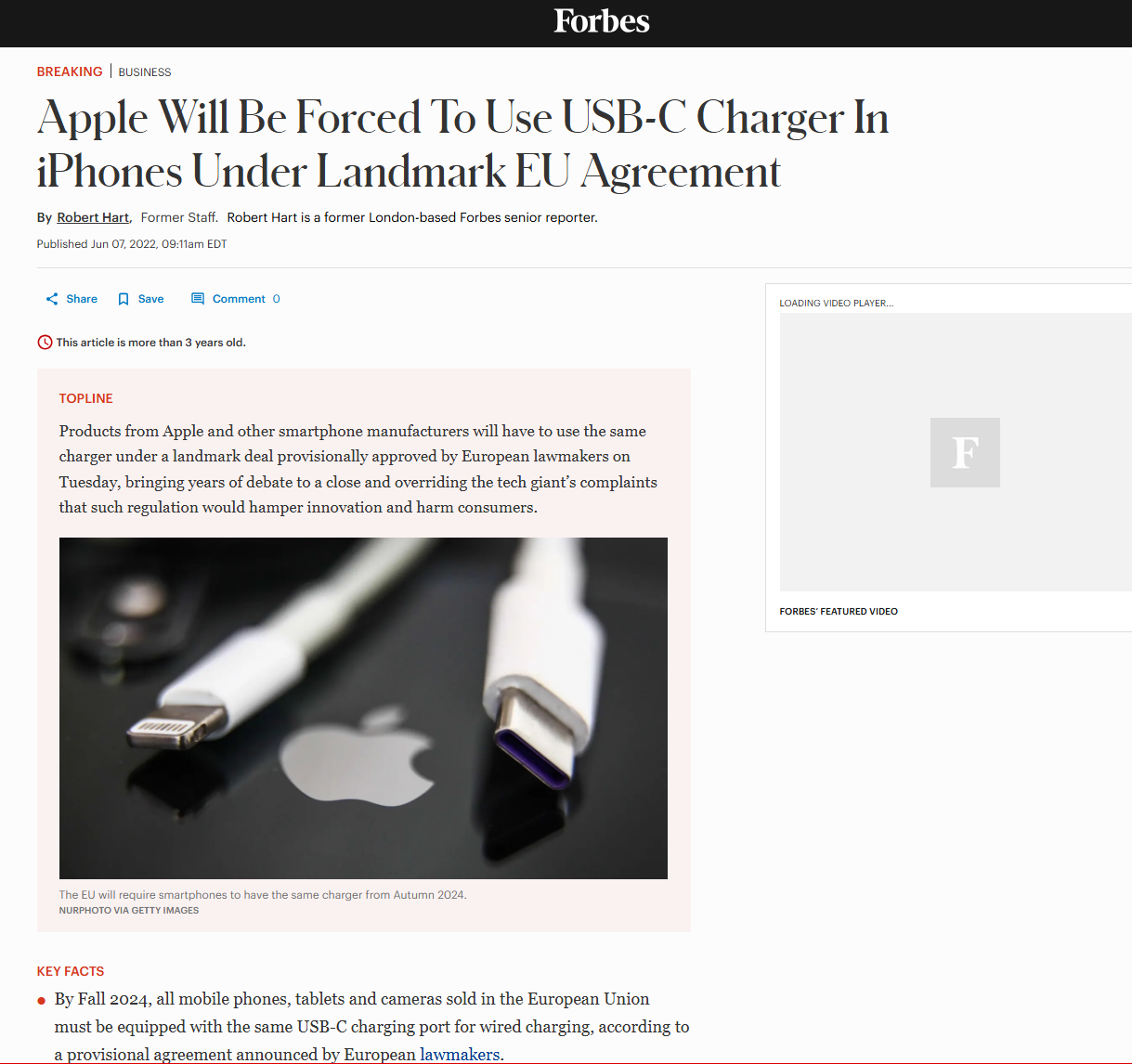Click the KEY FACTS section heading
The image size is (1132, 1064).
71,971
